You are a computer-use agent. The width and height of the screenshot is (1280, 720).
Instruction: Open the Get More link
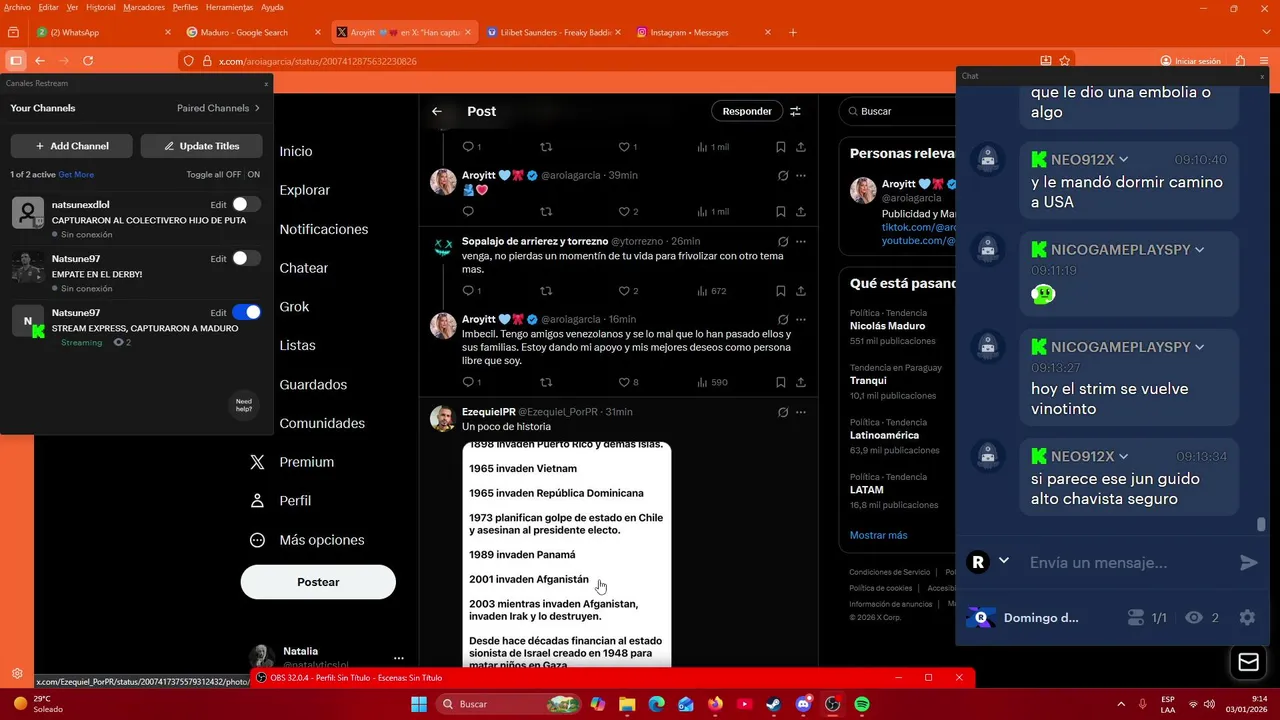tap(76, 175)
